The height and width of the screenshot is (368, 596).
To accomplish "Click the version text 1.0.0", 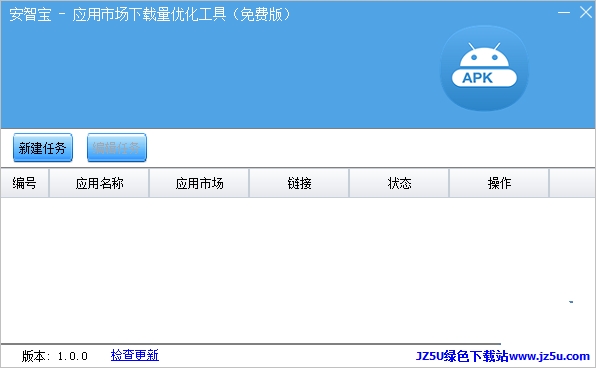I will (x=73, y=356).
